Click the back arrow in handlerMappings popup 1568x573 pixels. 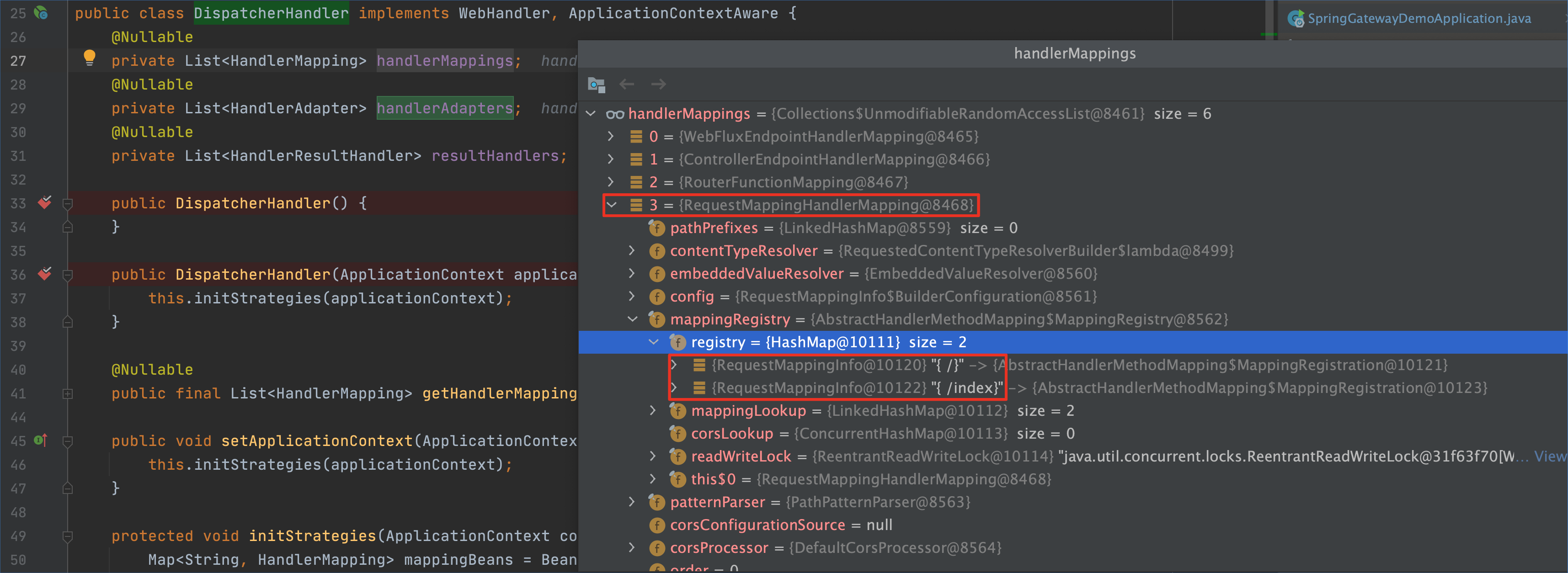pos(626,85)
